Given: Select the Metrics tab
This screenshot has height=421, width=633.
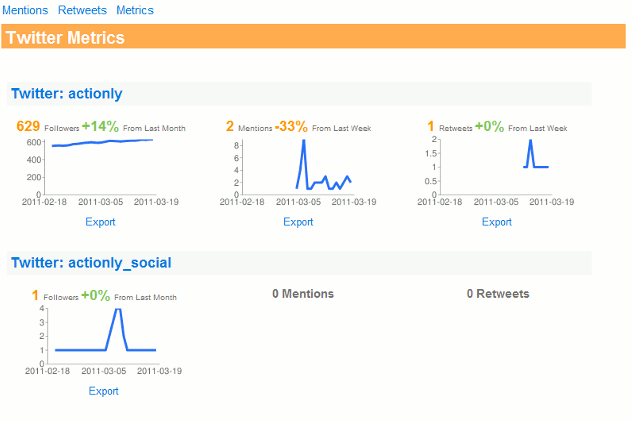Looking at the screenshot, I should click(135, 10).
